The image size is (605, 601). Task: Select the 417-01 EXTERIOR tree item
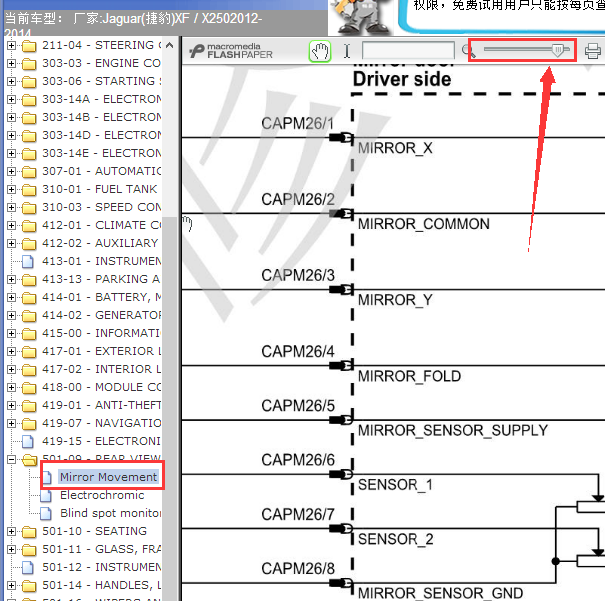[101, 351]
